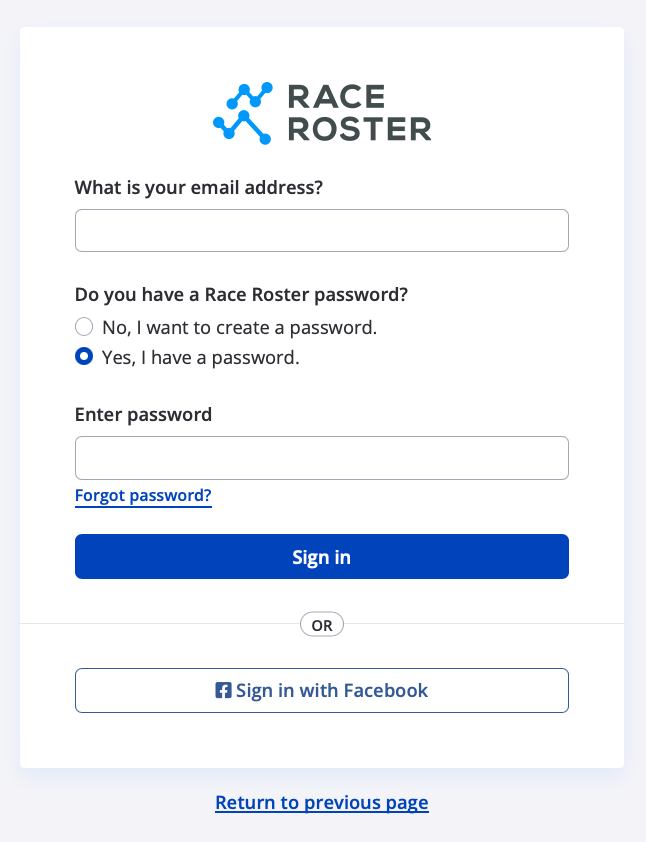Click the Facebook icon on the button
646x842 pixels.
click(224, 690)
